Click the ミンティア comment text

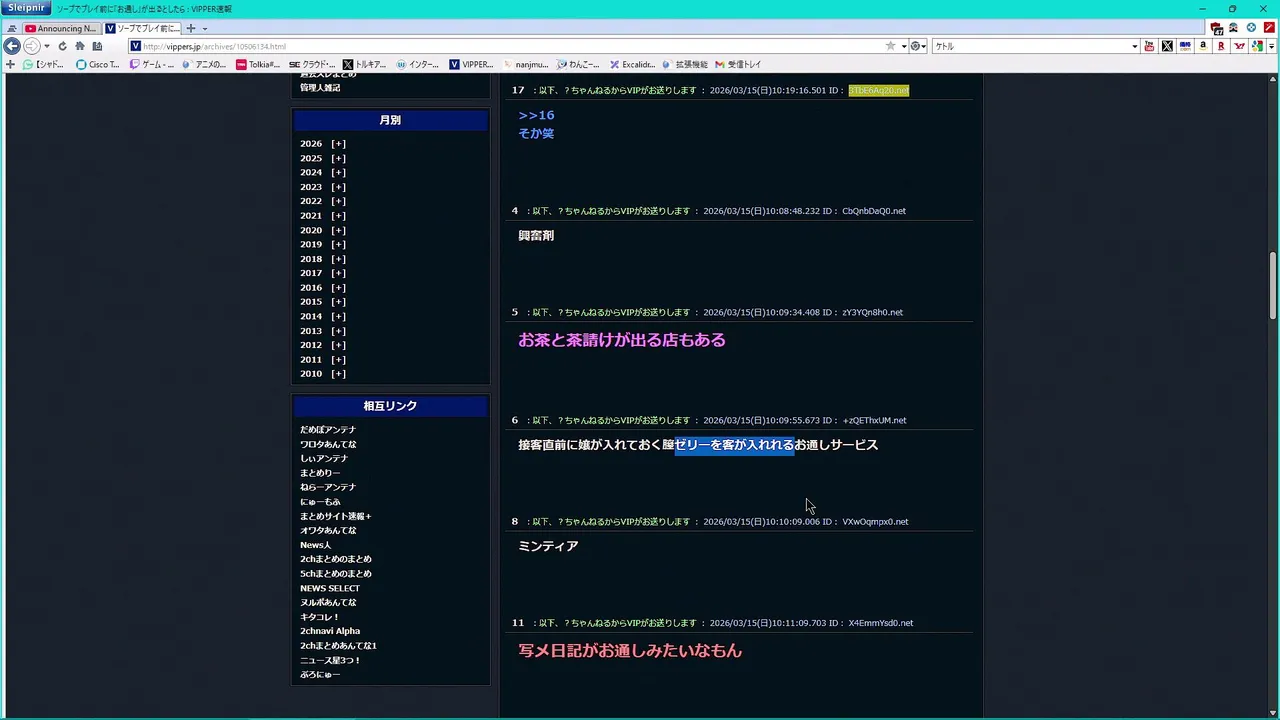pyautogui.click(x=548, y=546)
